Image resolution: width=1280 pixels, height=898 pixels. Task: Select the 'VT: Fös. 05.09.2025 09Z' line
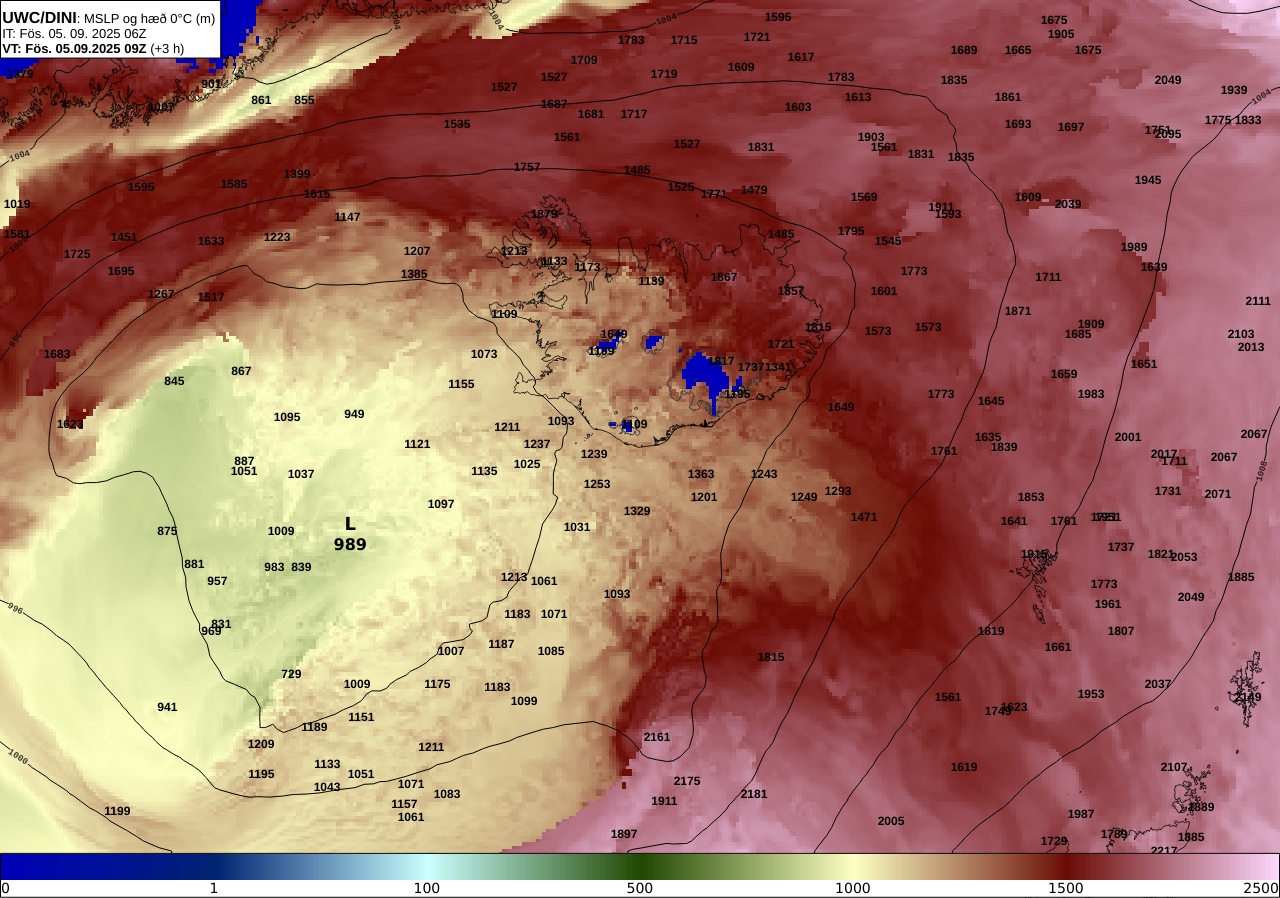[74, 48]
